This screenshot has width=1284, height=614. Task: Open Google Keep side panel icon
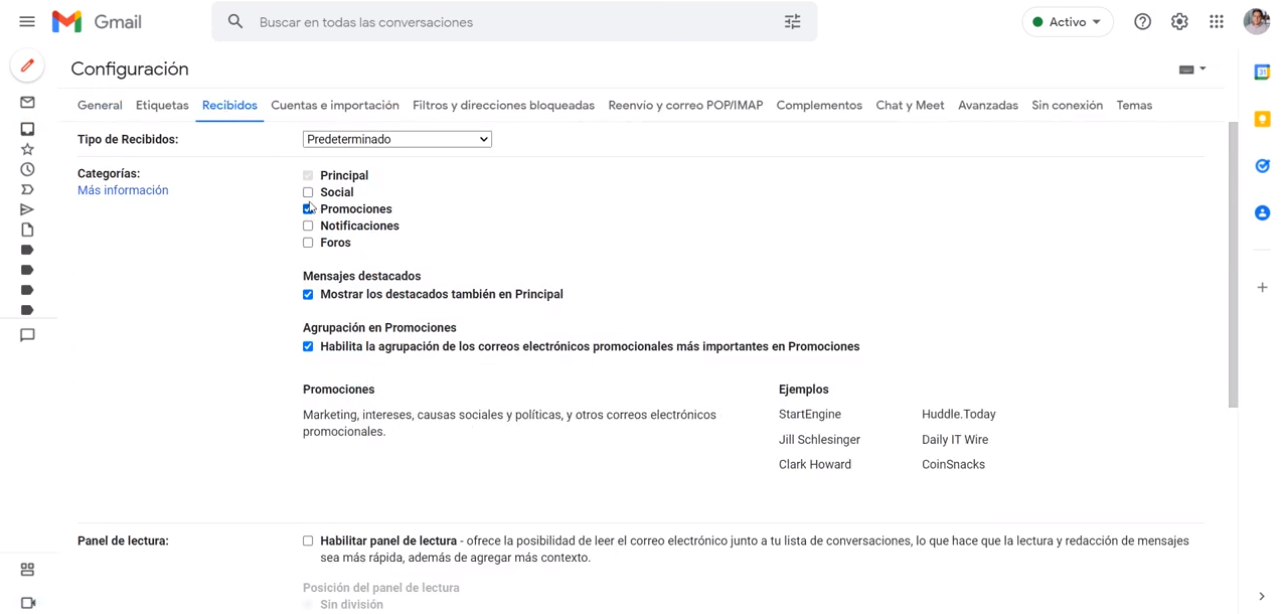(1262, 119)
